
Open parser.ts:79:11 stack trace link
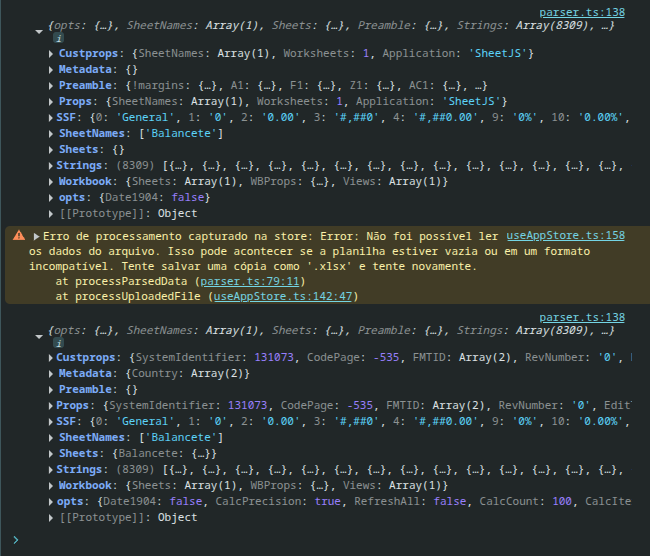pos(250,282)
